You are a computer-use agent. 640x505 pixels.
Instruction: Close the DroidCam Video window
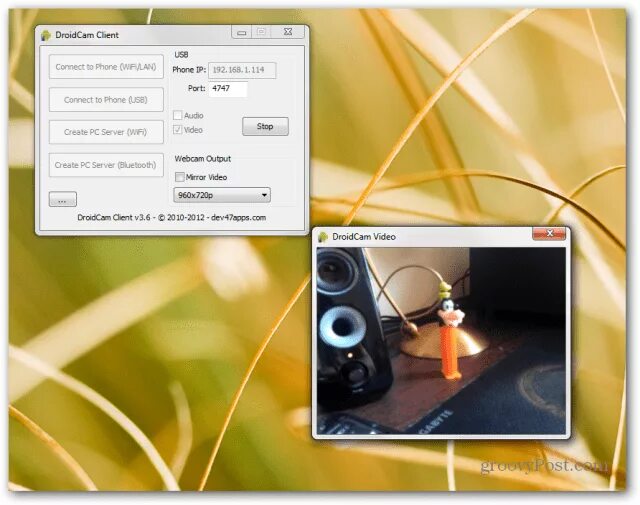549,234
